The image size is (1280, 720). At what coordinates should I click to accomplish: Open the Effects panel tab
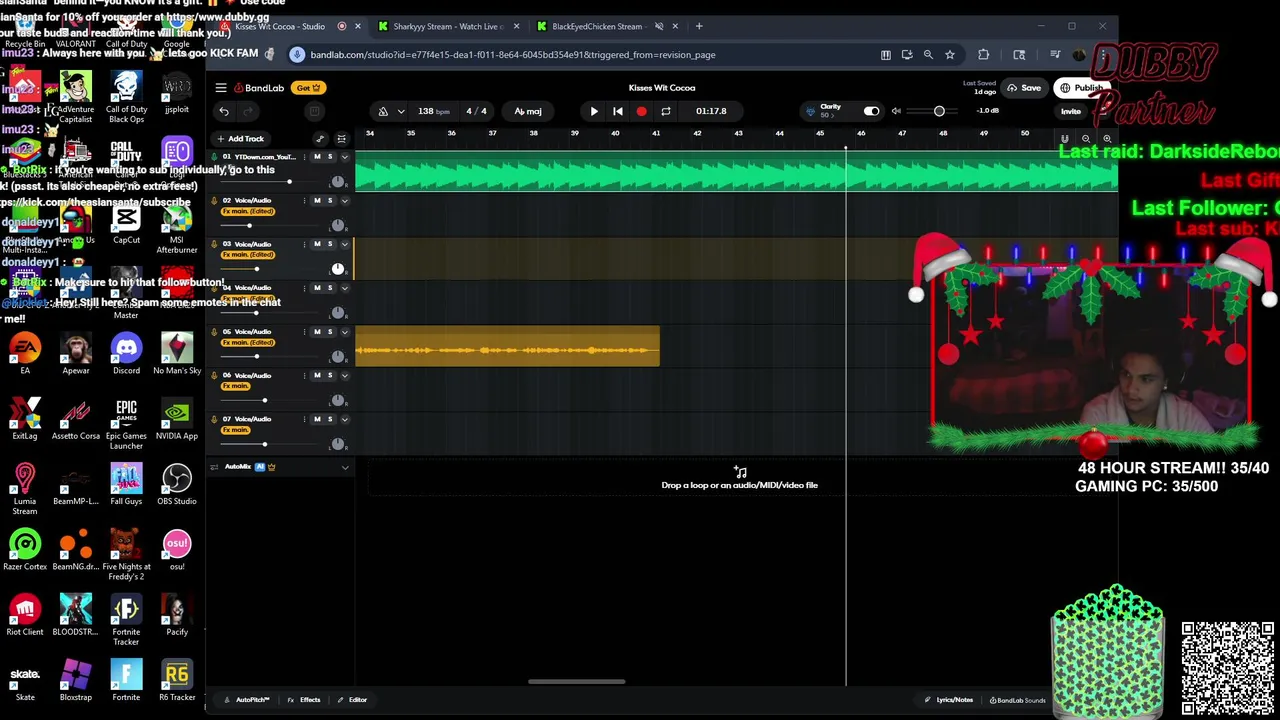[x=304, y=700]
